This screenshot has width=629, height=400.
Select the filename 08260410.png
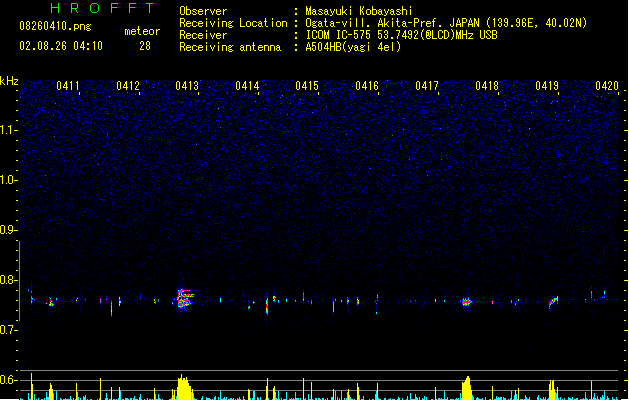click(55, 26)
